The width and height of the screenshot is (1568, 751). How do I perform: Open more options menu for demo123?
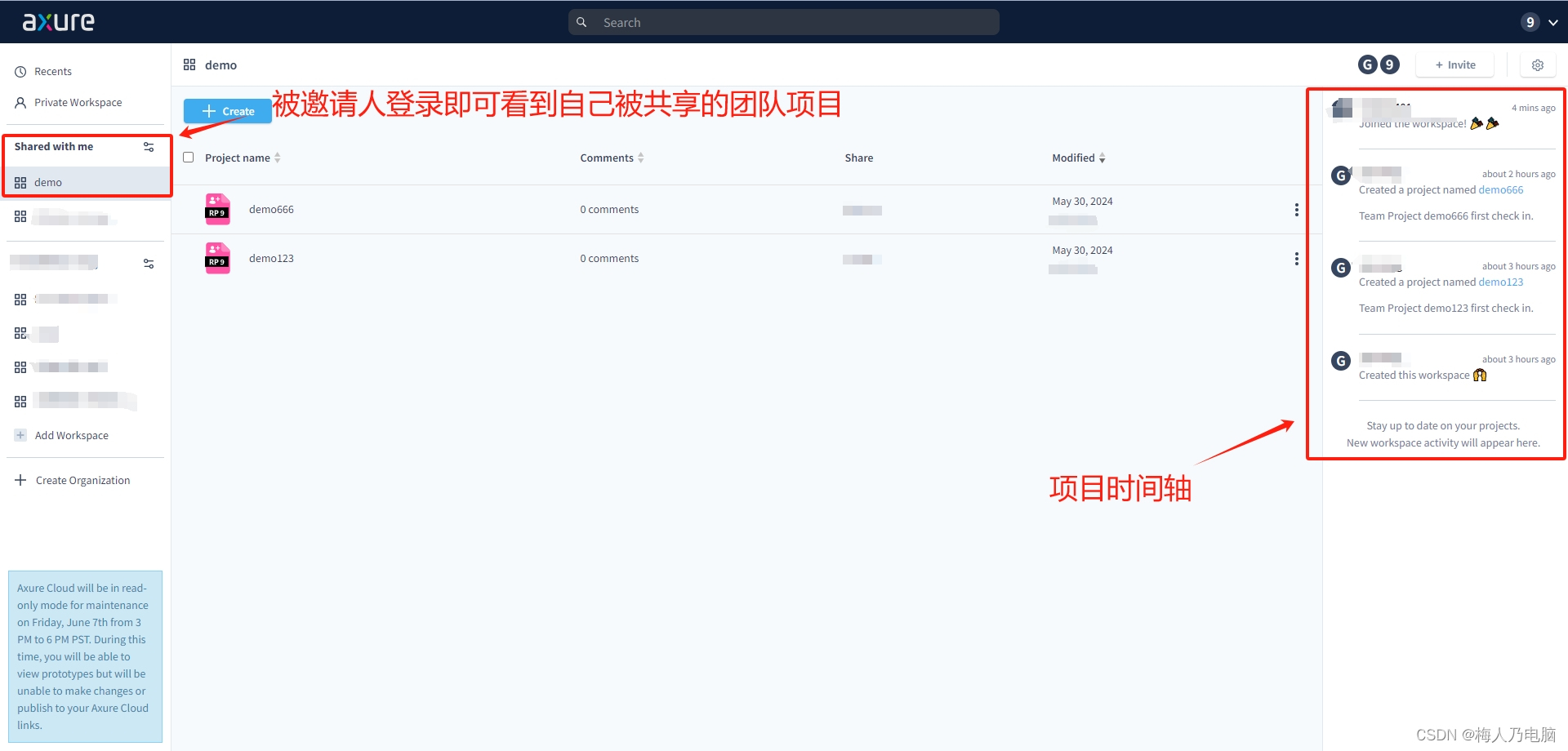coord(1296,259)
